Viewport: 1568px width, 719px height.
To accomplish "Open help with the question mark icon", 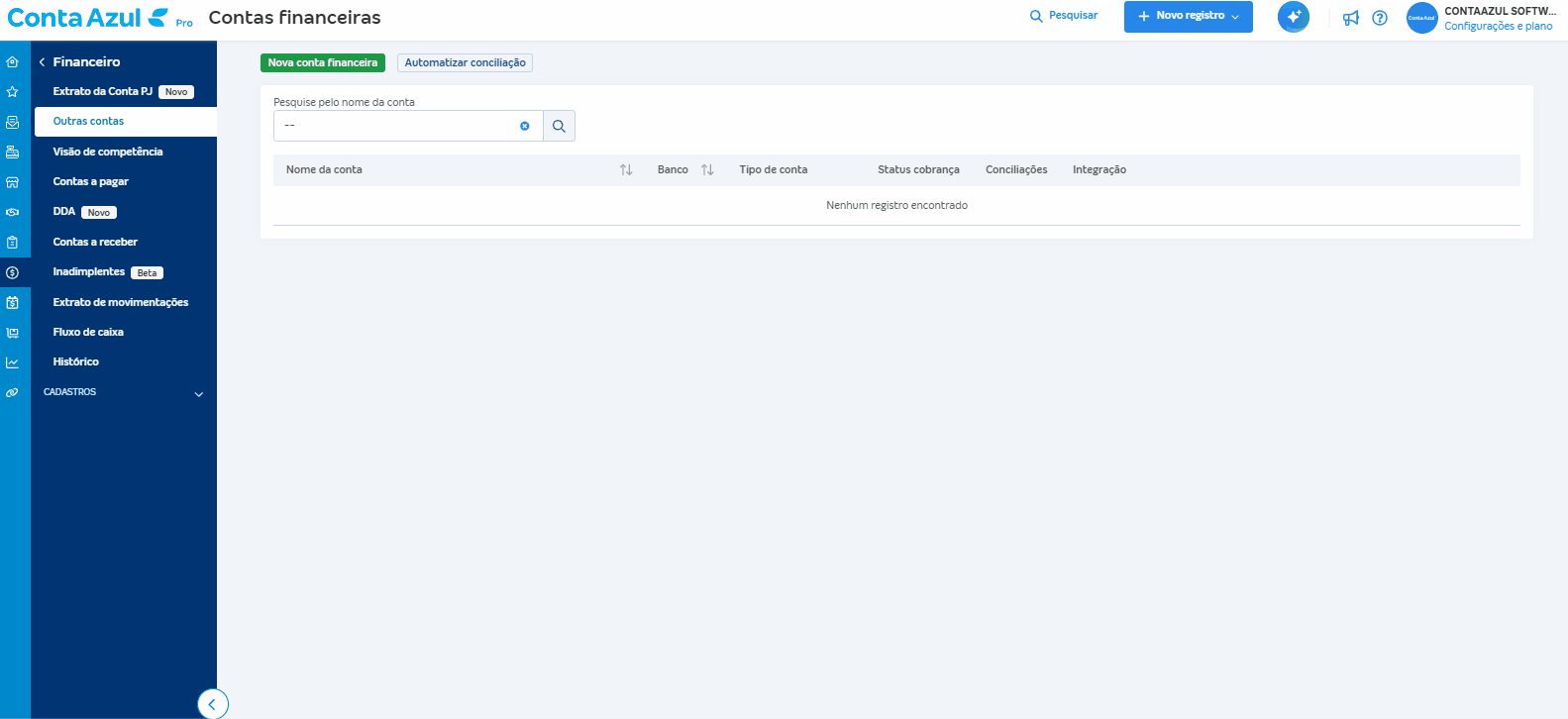I will point(1380,18).
